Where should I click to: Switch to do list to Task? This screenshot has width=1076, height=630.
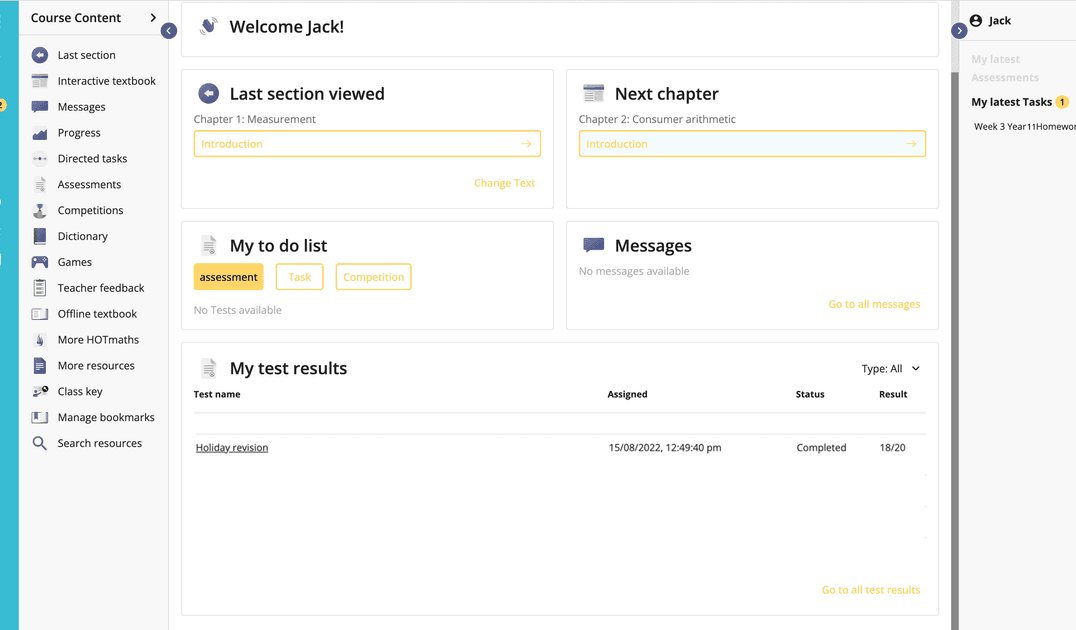[299, 277]
